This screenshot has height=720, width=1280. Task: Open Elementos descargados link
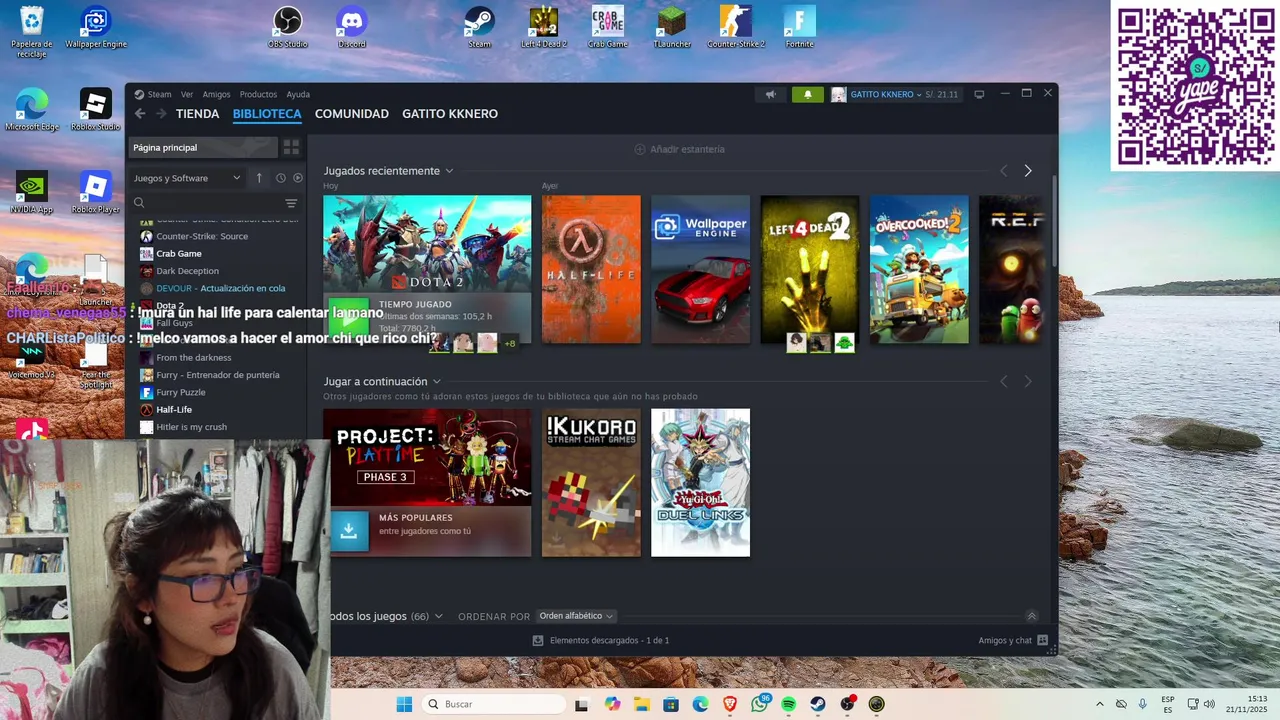click(609, 640)
